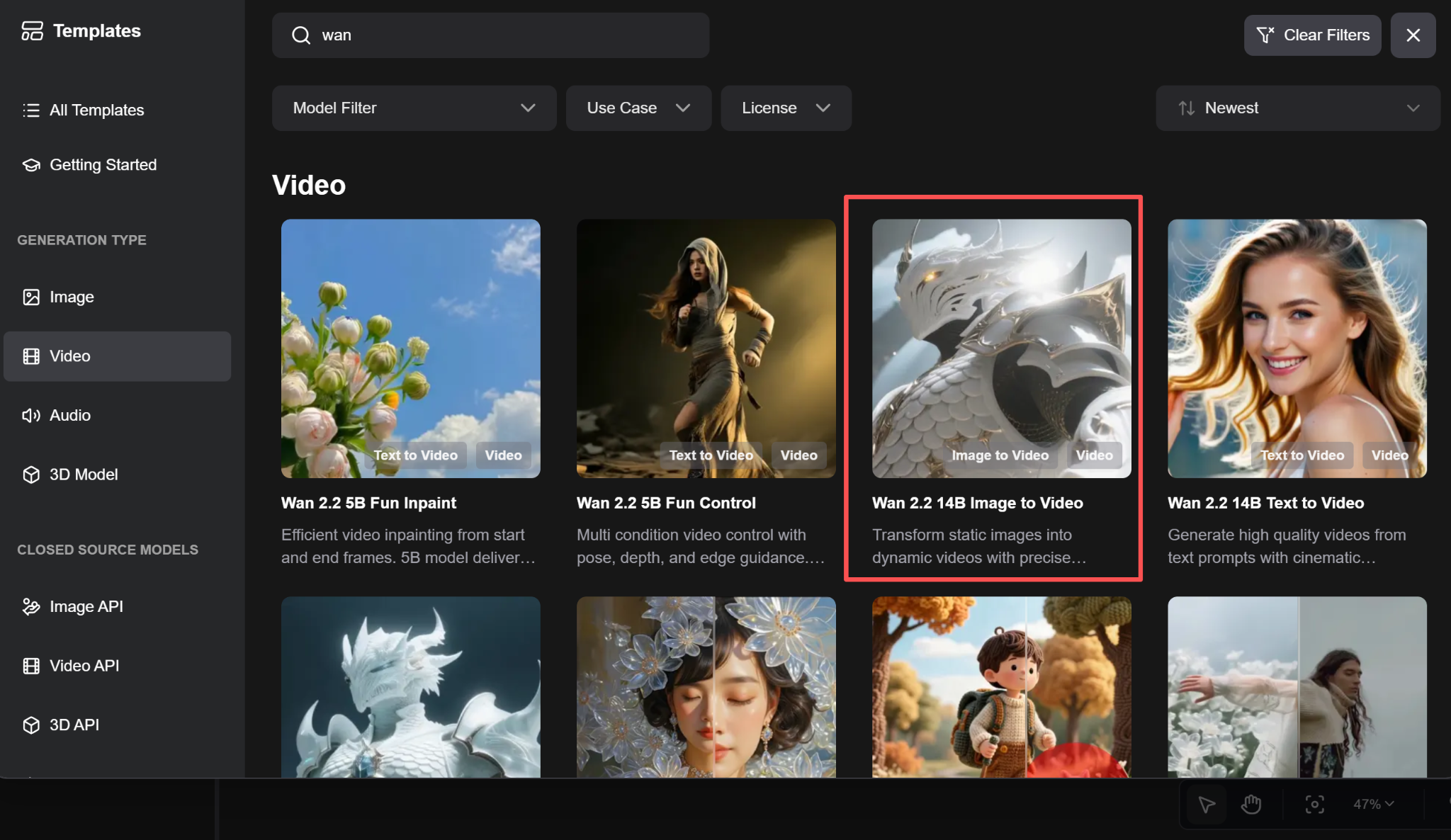This screenshot has width=1451, height=840.
Task: Open the Use Case dropdown
Action: pos(638,108)
